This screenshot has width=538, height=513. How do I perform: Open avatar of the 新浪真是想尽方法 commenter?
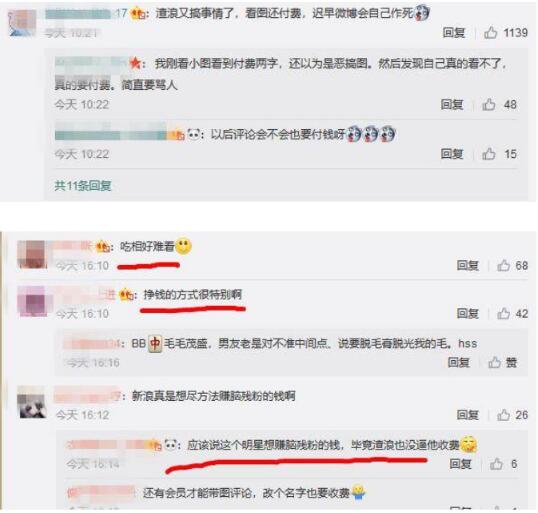point(32,402)
